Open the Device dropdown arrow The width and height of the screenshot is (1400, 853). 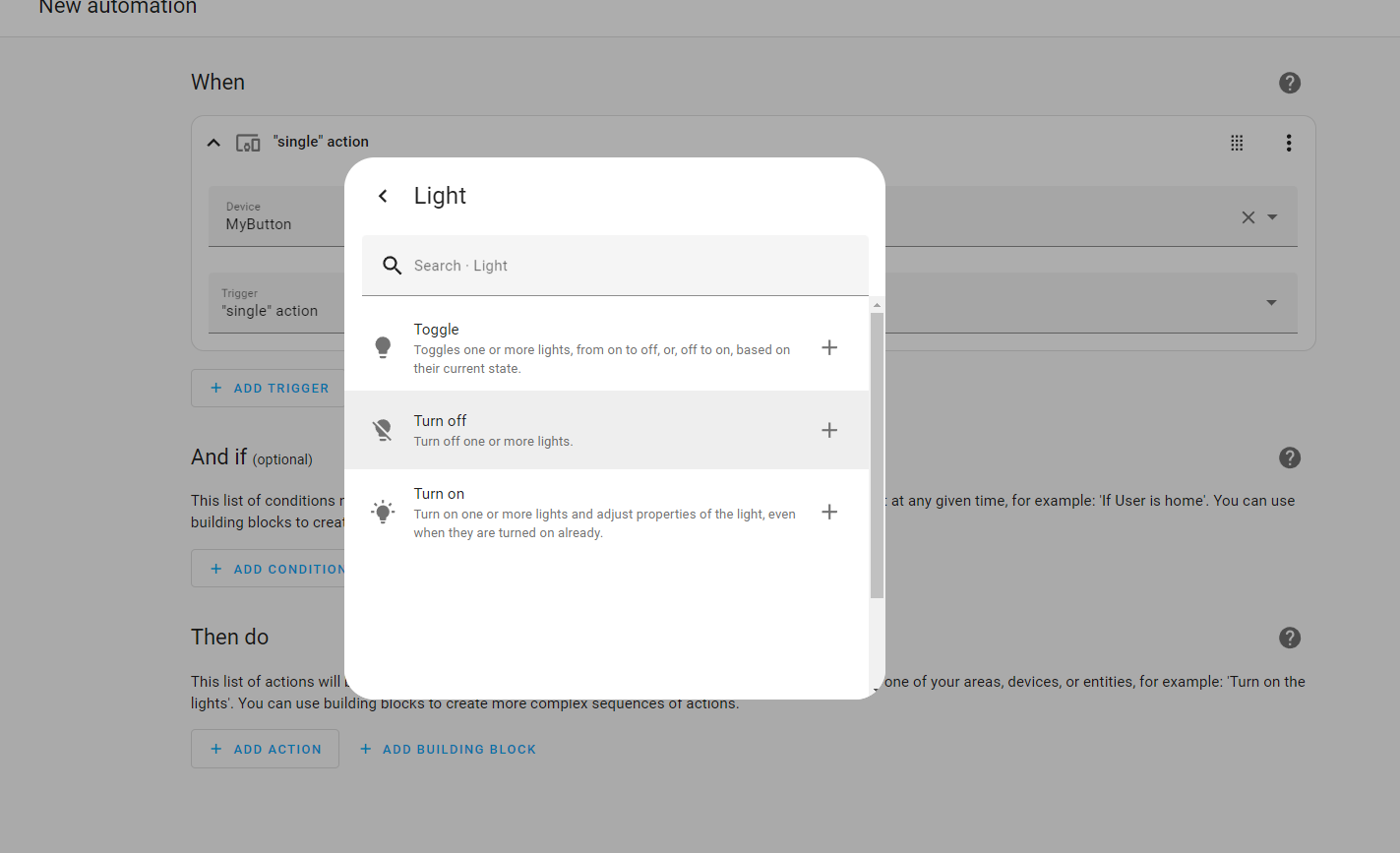[1272, 217]
